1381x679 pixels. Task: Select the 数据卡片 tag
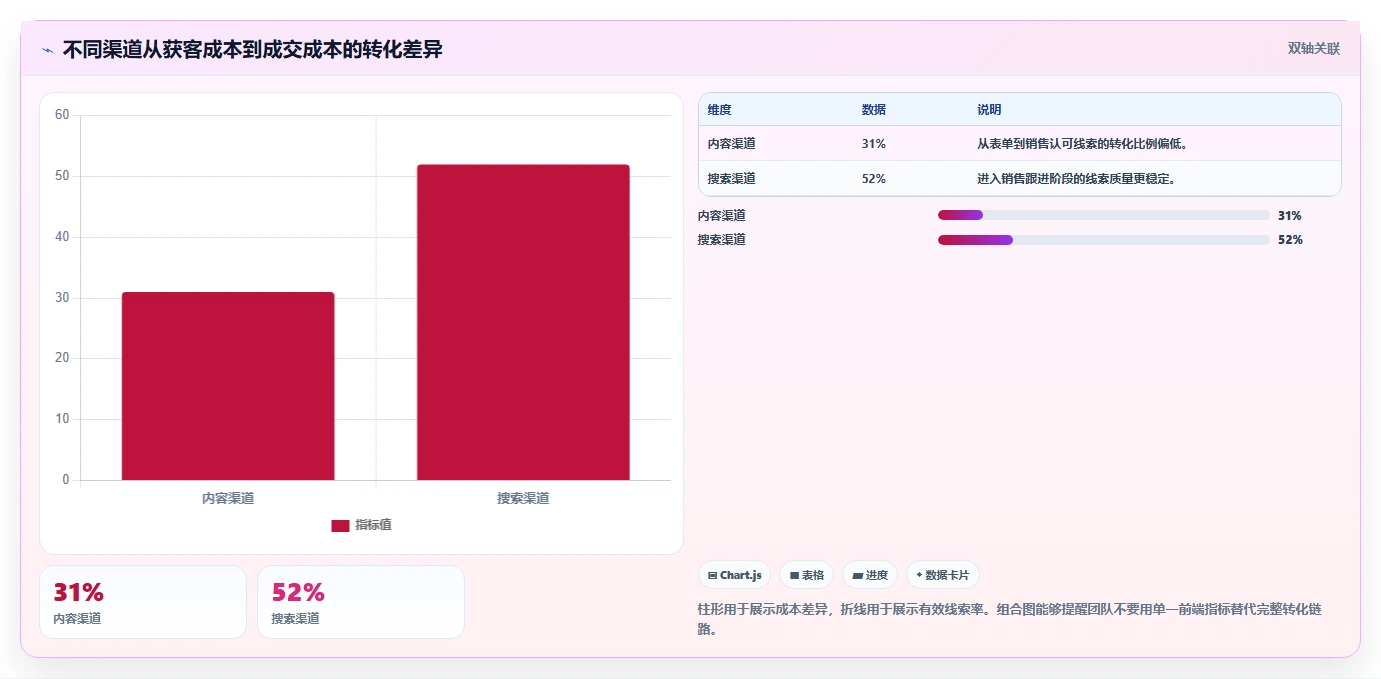pos(943,575)
